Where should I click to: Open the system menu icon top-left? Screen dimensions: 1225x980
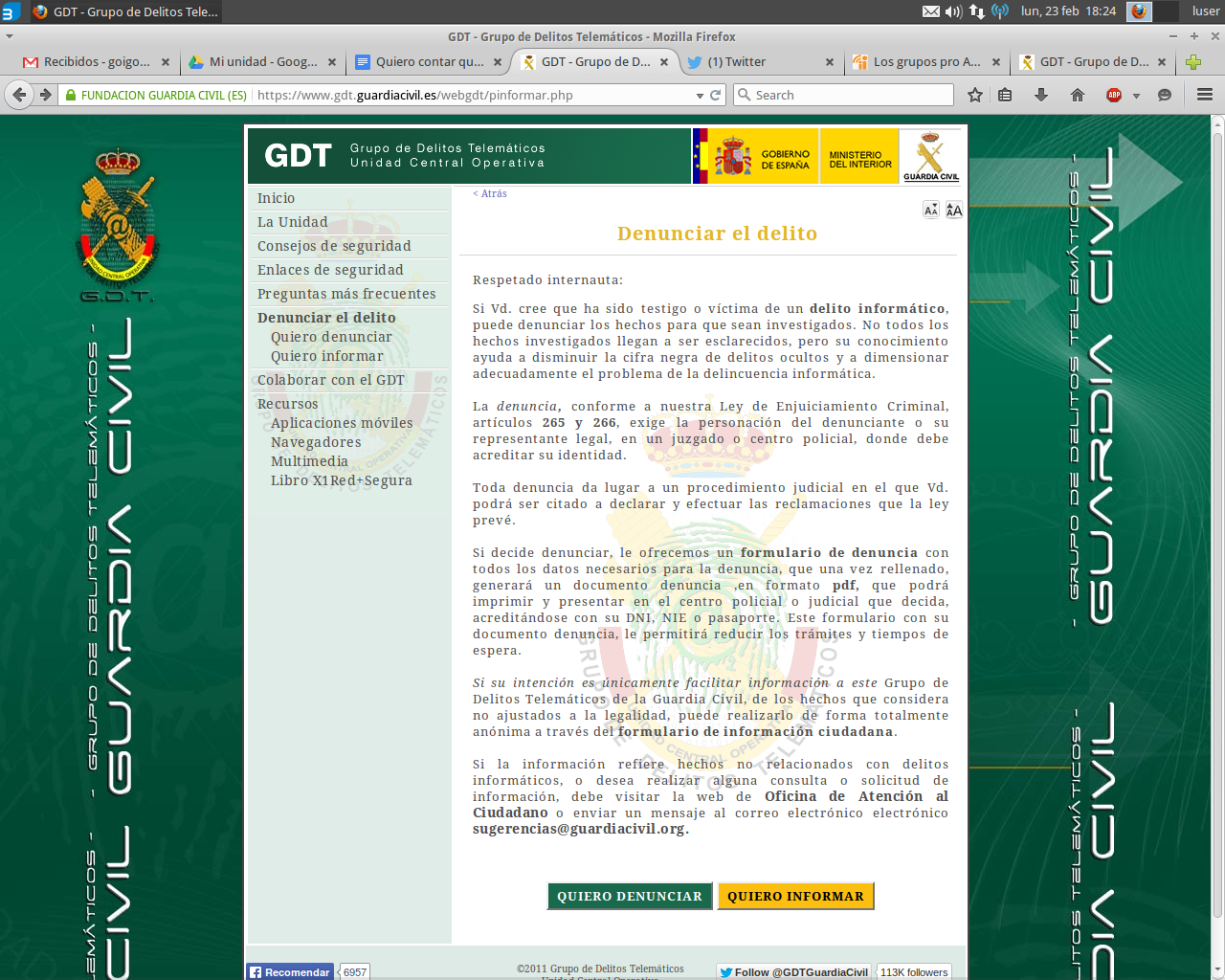[x=11, y=11]
